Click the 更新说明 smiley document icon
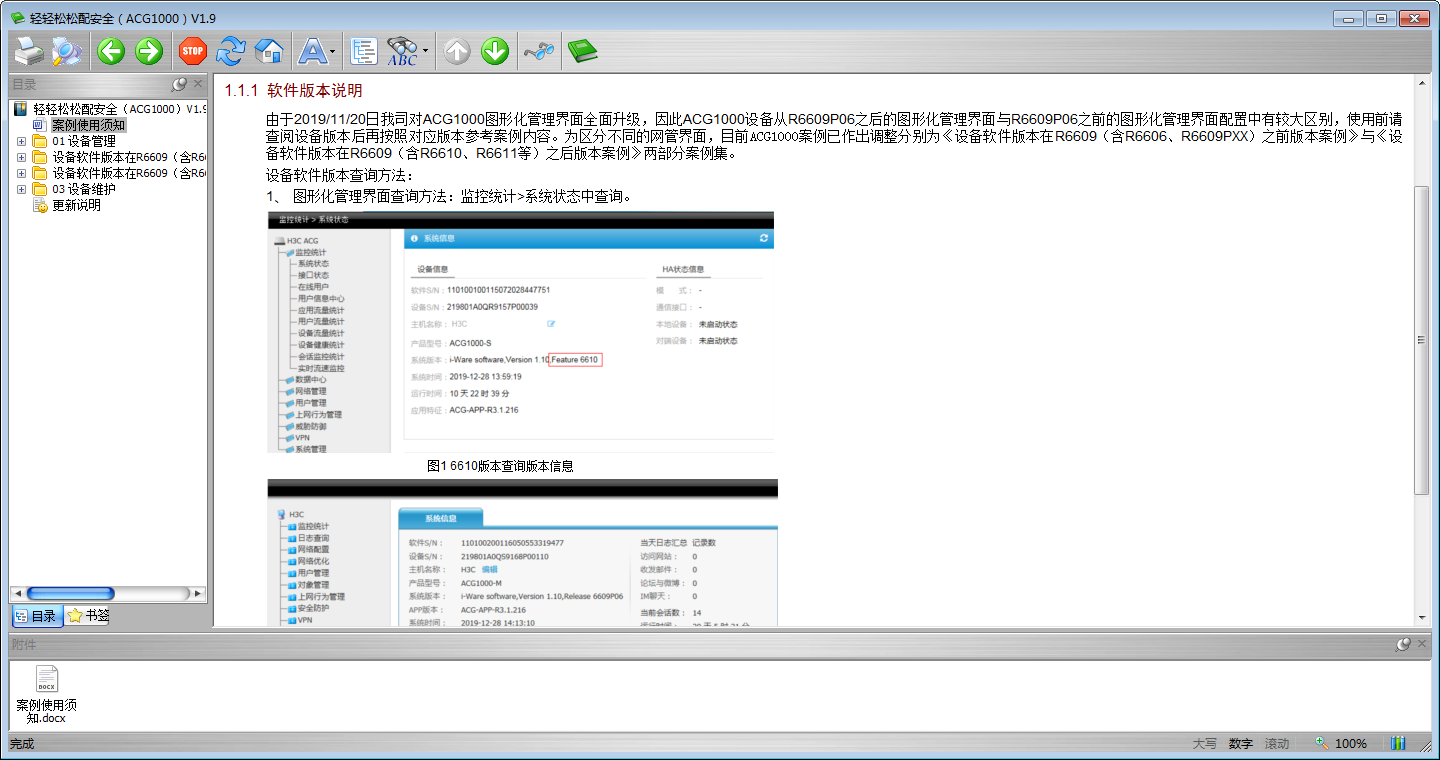The width and height of the screenshot is (1440, 760). coord(40,205)
